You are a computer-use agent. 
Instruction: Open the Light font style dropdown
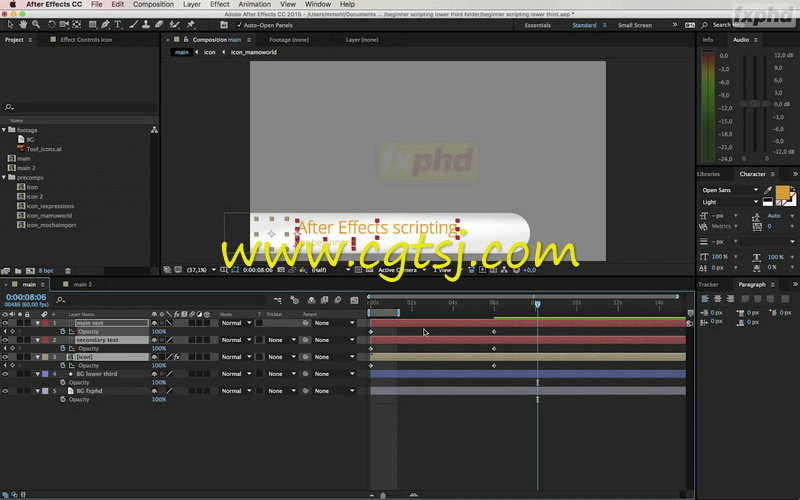pos(730,202)
